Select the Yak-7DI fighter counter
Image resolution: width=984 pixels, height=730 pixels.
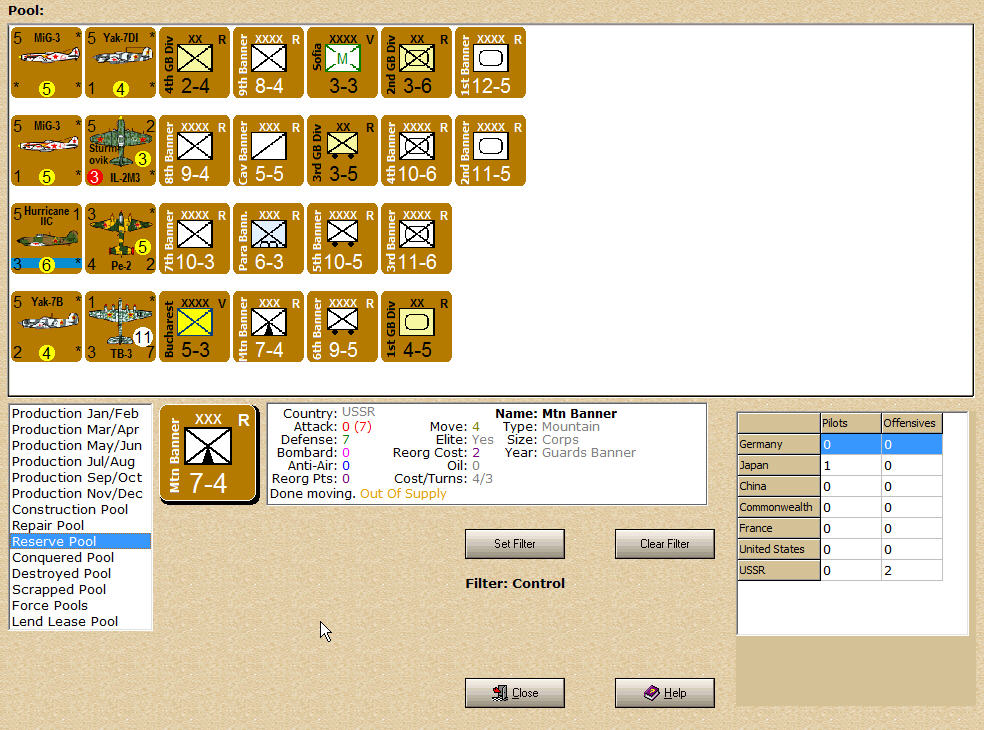coord(120,62)
